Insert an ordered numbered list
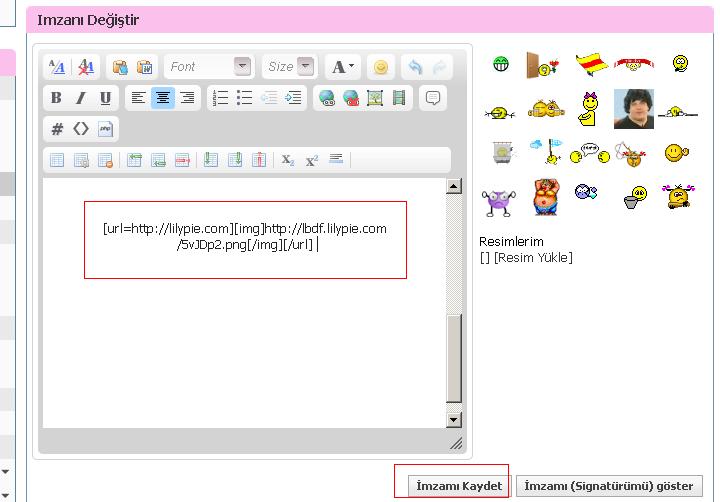 pos(221,98)
